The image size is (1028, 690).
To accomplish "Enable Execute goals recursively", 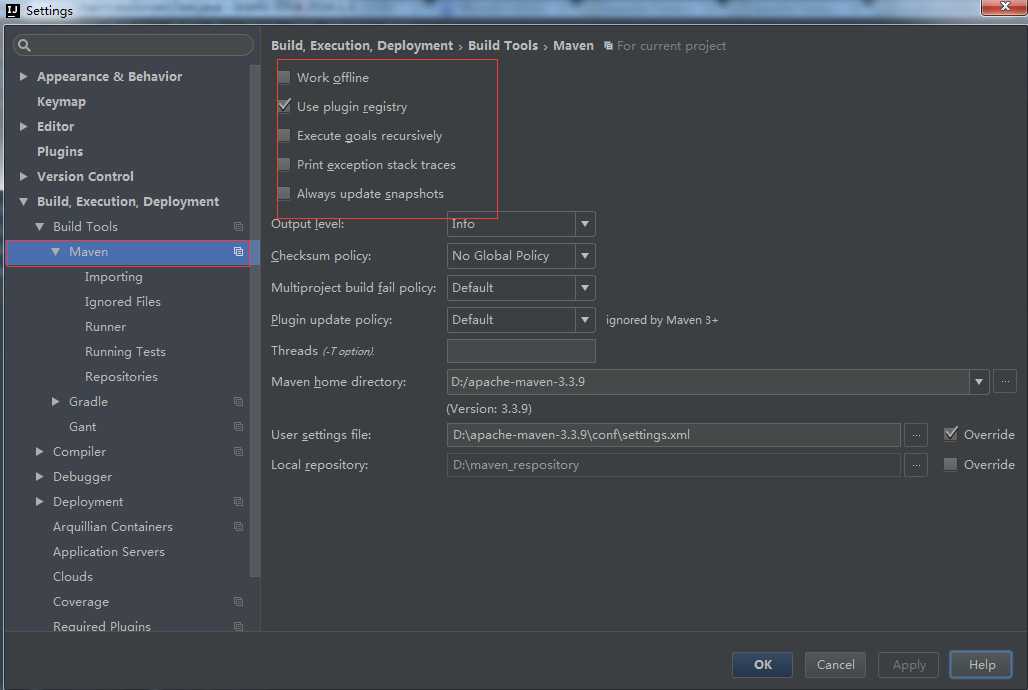I will 284,136.
